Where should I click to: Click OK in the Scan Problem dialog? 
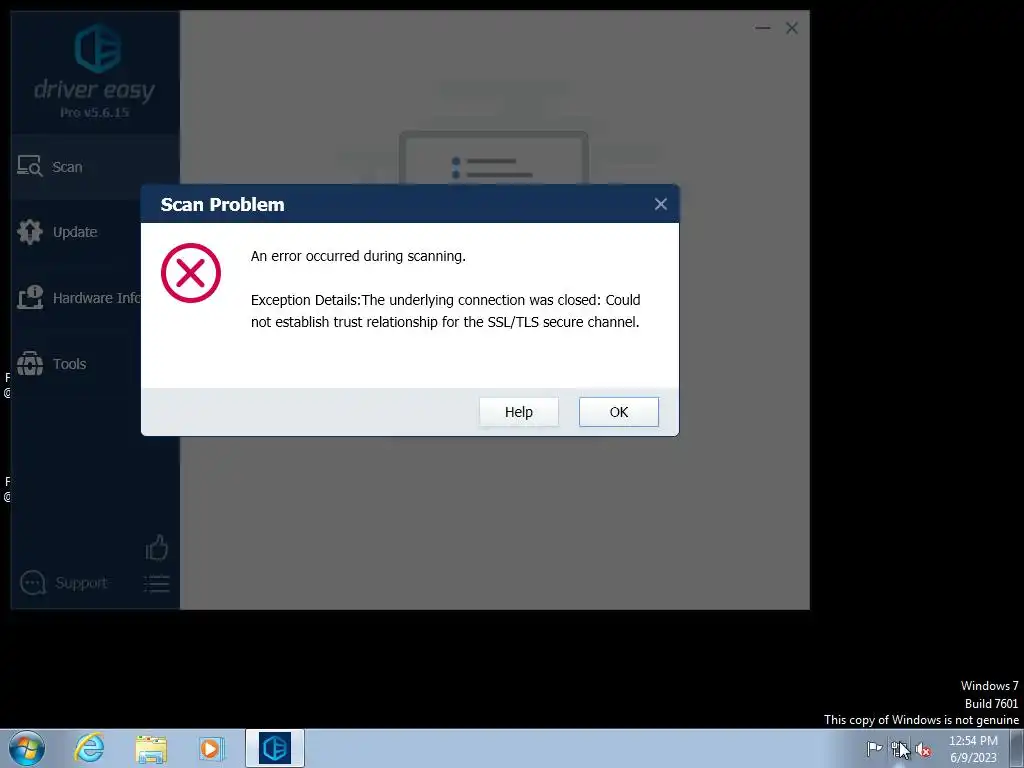pyautogui.click(x=618, y=412)
